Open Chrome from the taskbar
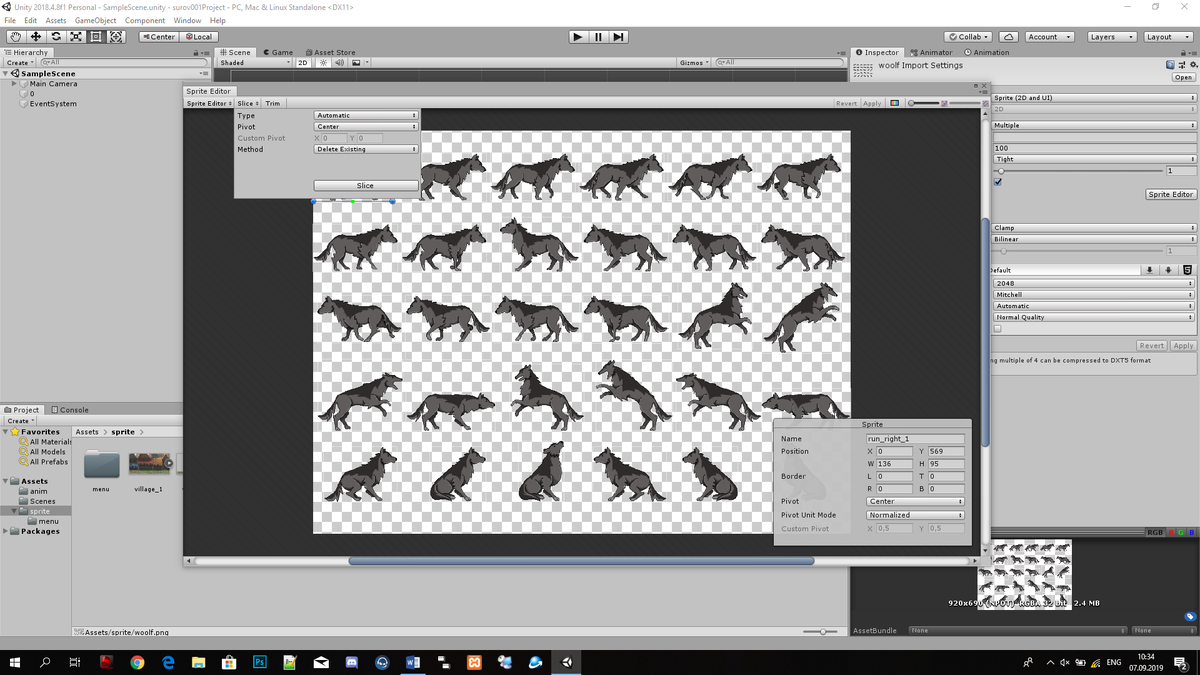 (137, 662)
